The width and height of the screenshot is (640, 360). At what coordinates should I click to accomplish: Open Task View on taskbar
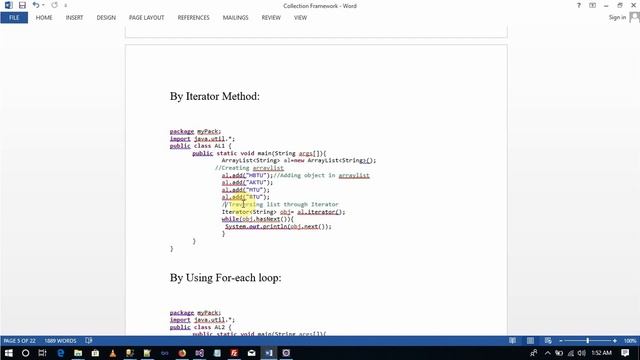42,353
